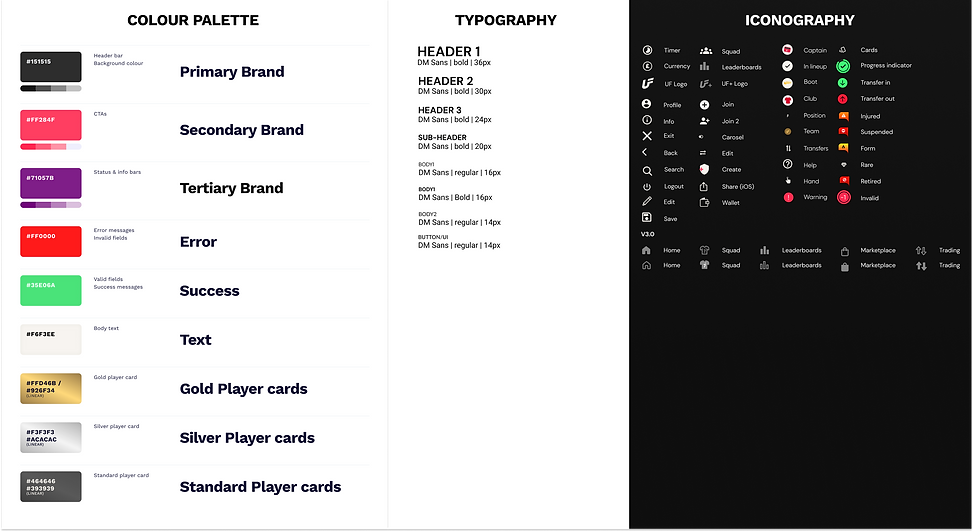Image resolution: width=973 pixels, height=531 pixels.
Task: Click the green Progress indicator icon
Action: (x=843, y=66)
